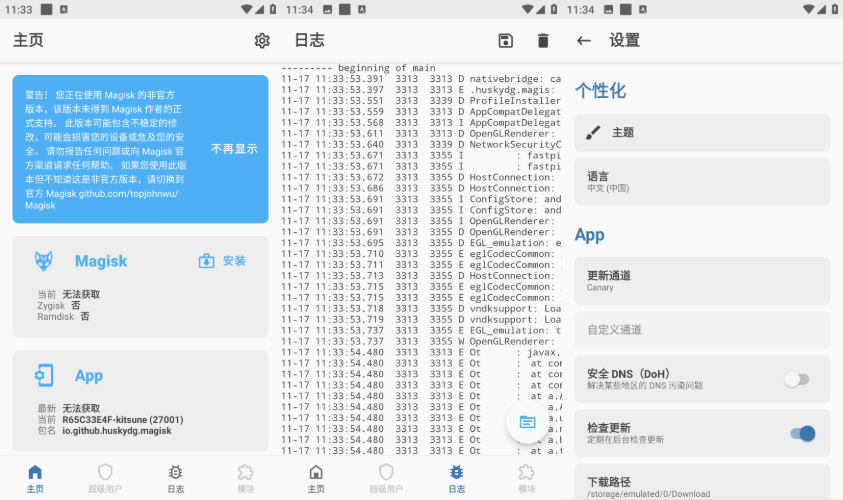This screenshot has width=843, height=500.
Task: Click the App card title
Action: [x=89, y=375]
